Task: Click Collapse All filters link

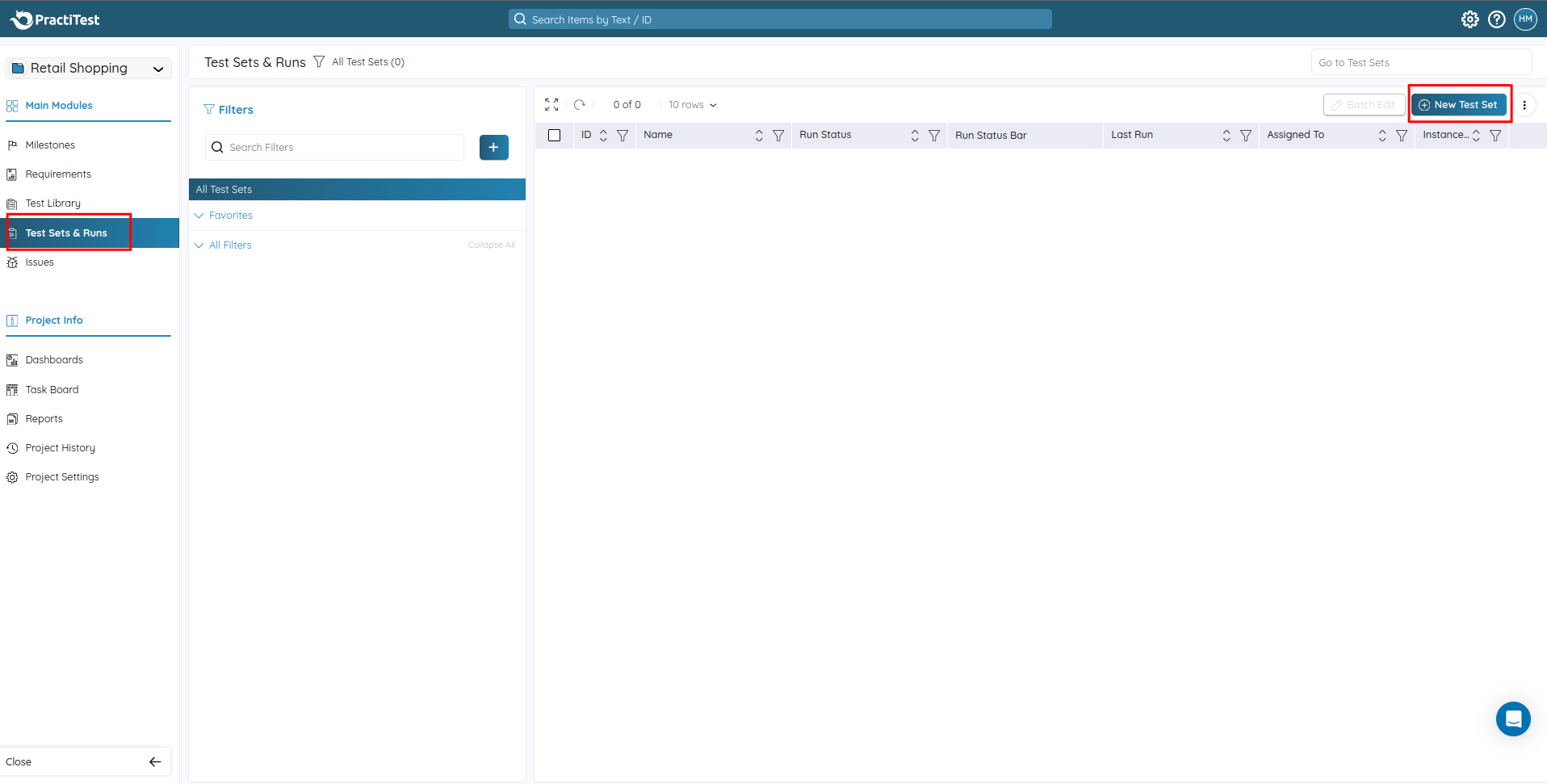Action: click(x=491, y=245)
